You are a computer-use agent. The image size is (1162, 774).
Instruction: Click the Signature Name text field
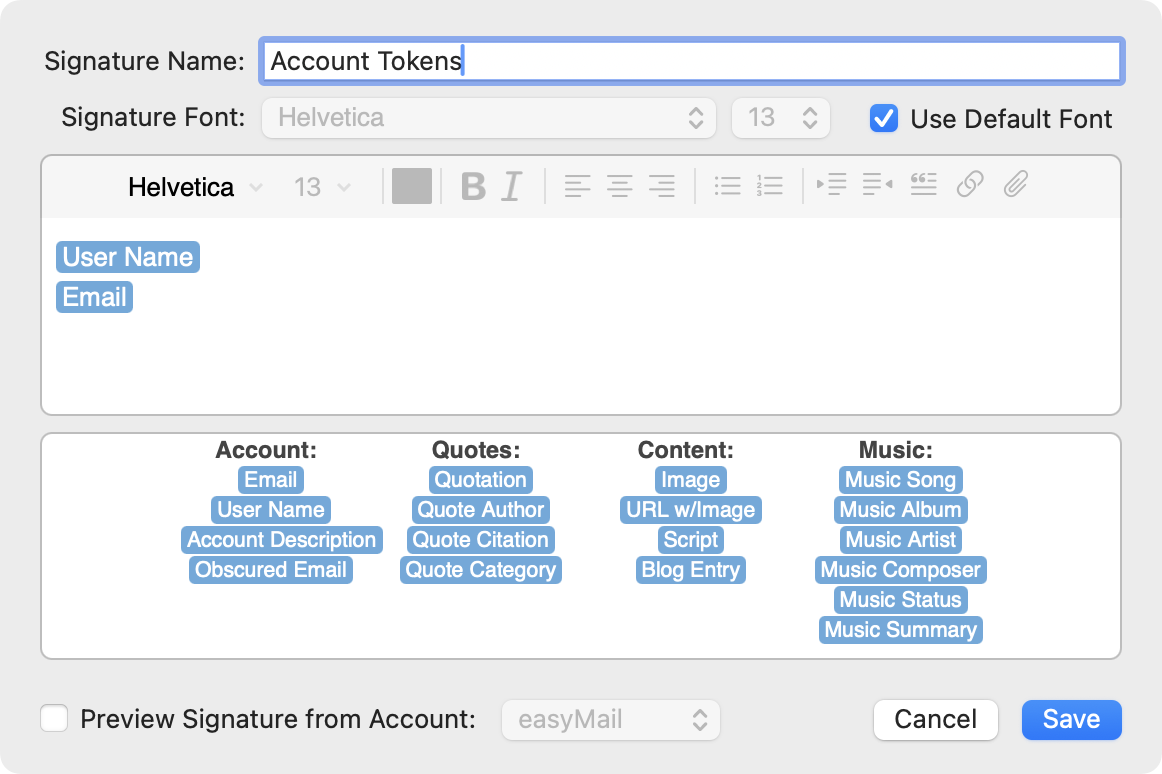click(x=690, y=61)
